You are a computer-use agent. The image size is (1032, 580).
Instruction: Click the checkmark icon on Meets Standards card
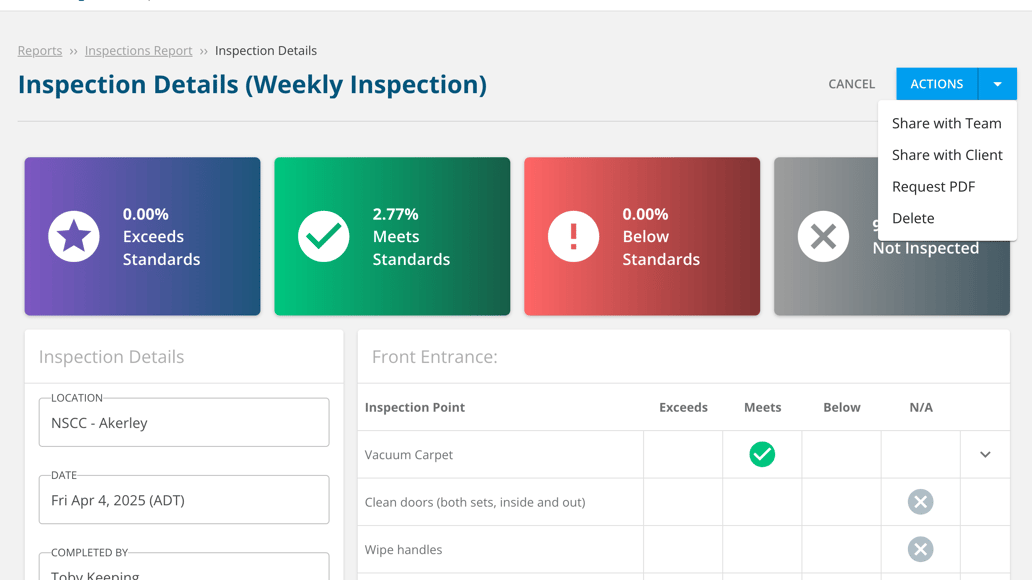point(324,237)
